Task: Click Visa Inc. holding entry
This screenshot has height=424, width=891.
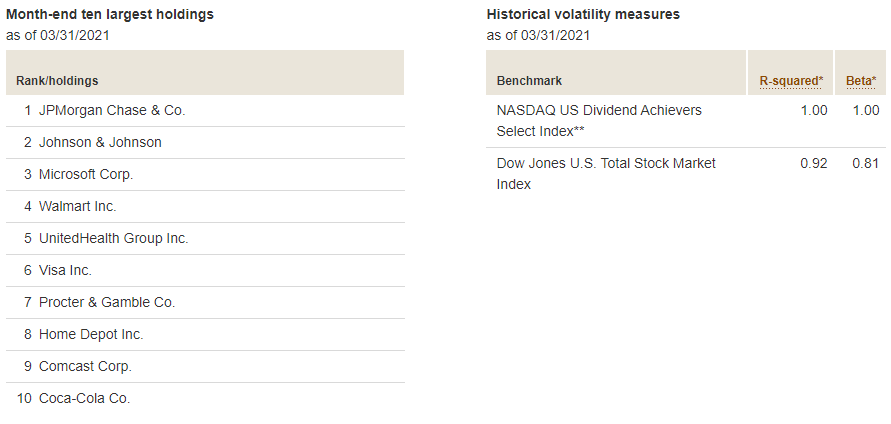Action: (x=65, y=271)
